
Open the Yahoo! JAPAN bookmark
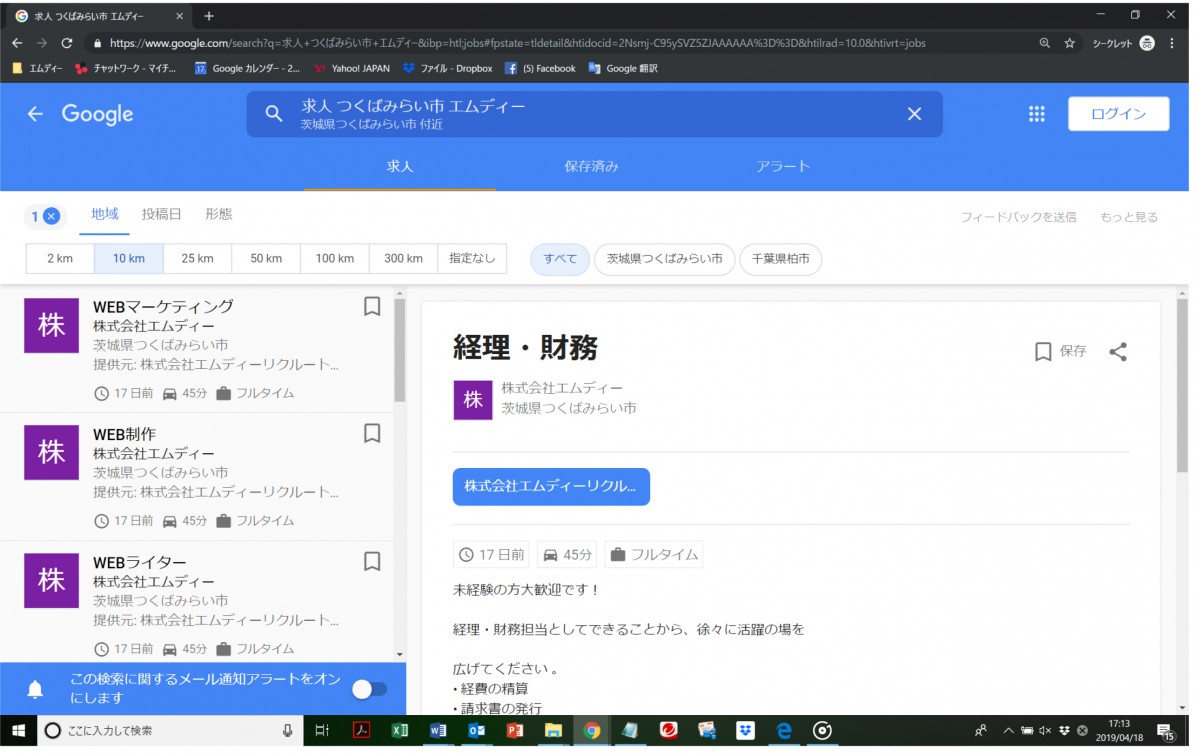(352, 68)
